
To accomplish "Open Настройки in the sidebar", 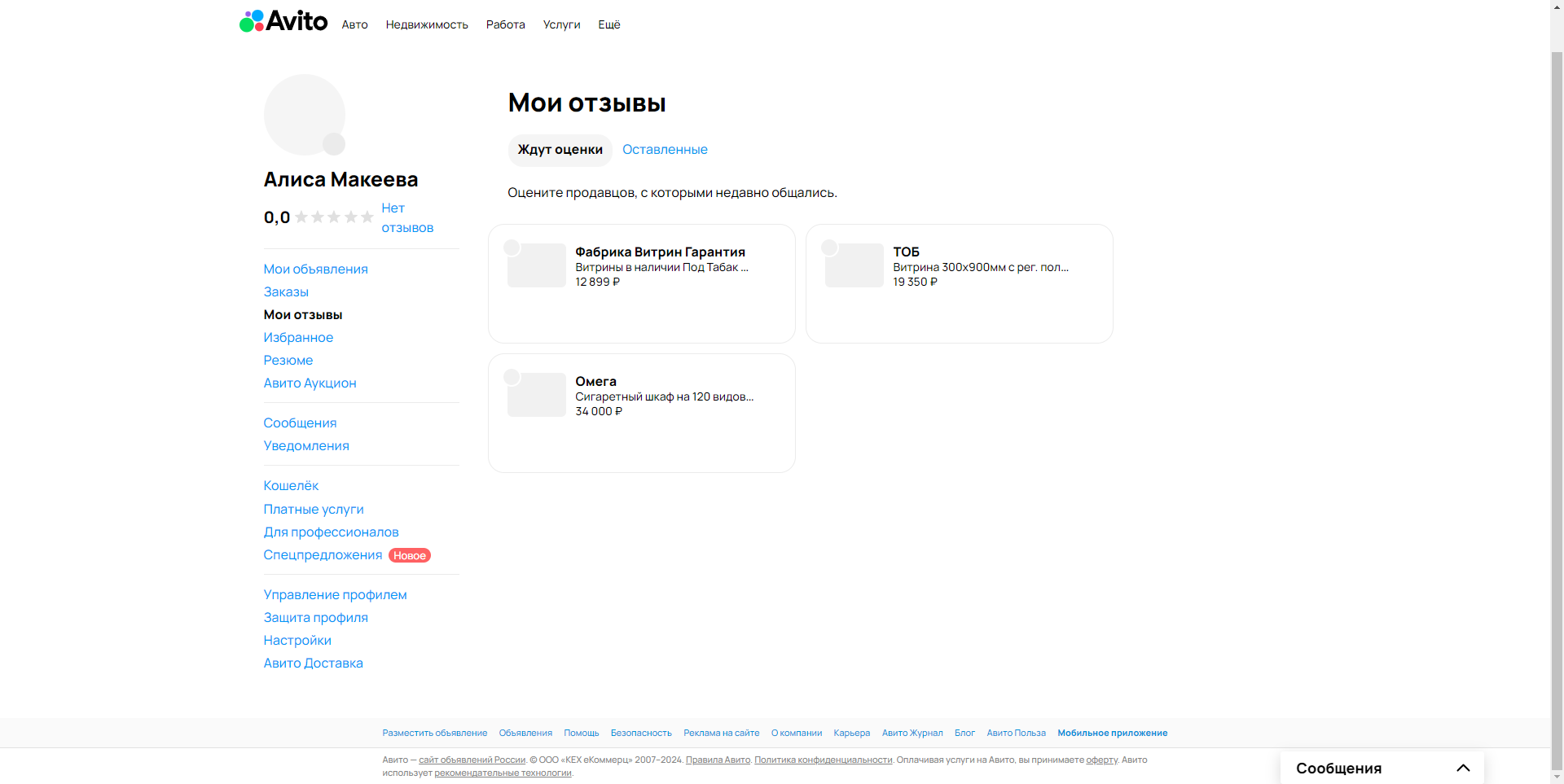I will tap(297, 641).
